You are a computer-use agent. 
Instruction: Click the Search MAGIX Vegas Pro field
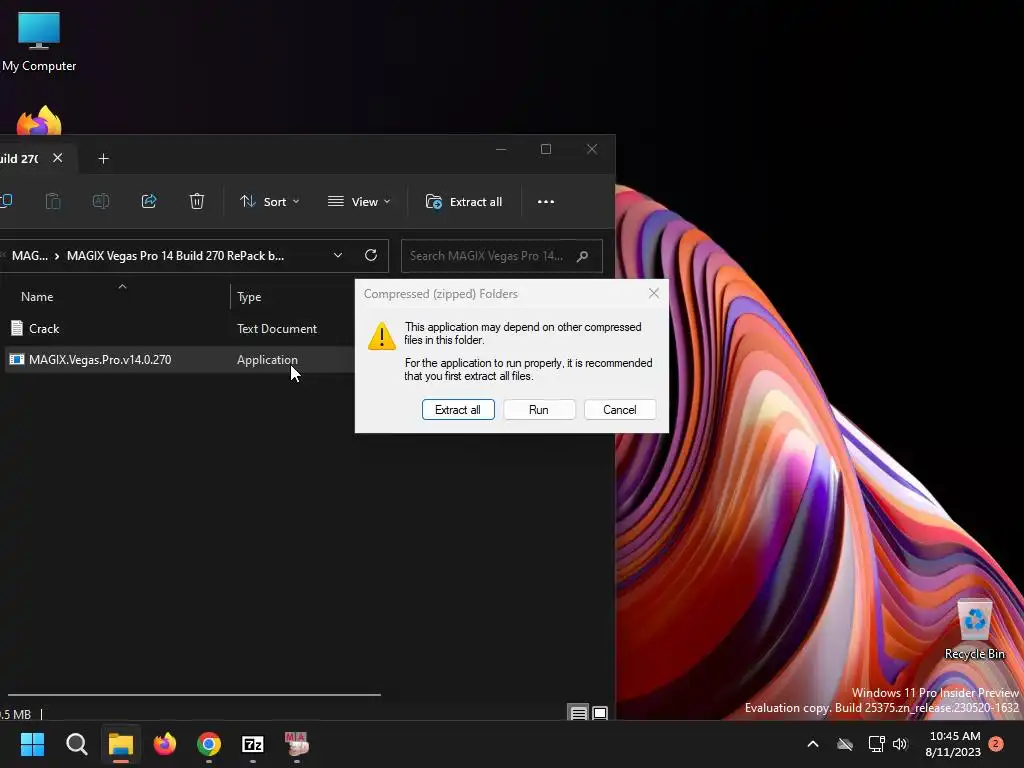click(x=502, y=256)
